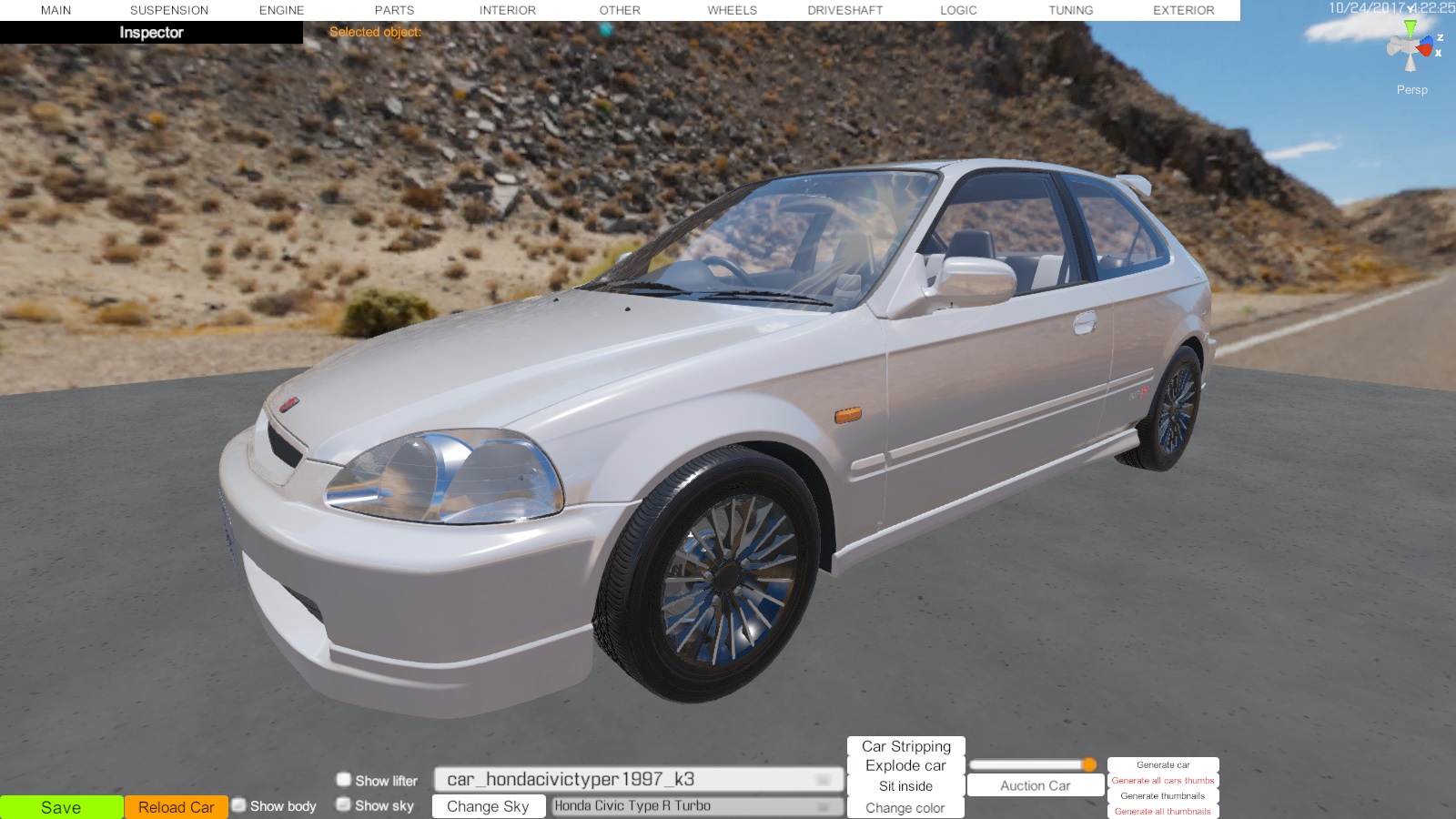This screenshot has height=819, width=1456.
Task: Click the center cube of the orientation gizmo
Action: point(1410,46)
